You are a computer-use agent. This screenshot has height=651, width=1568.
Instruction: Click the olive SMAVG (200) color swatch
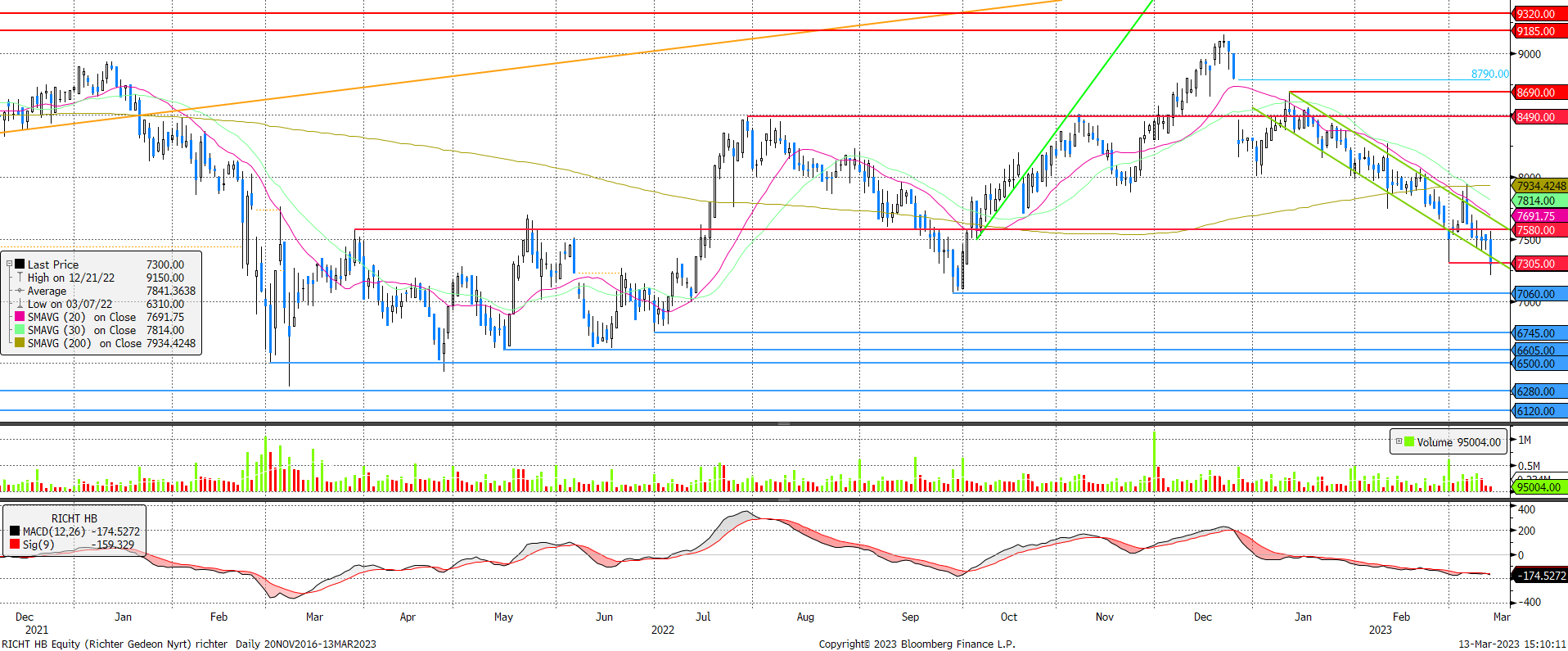click(x=20, y=342)
